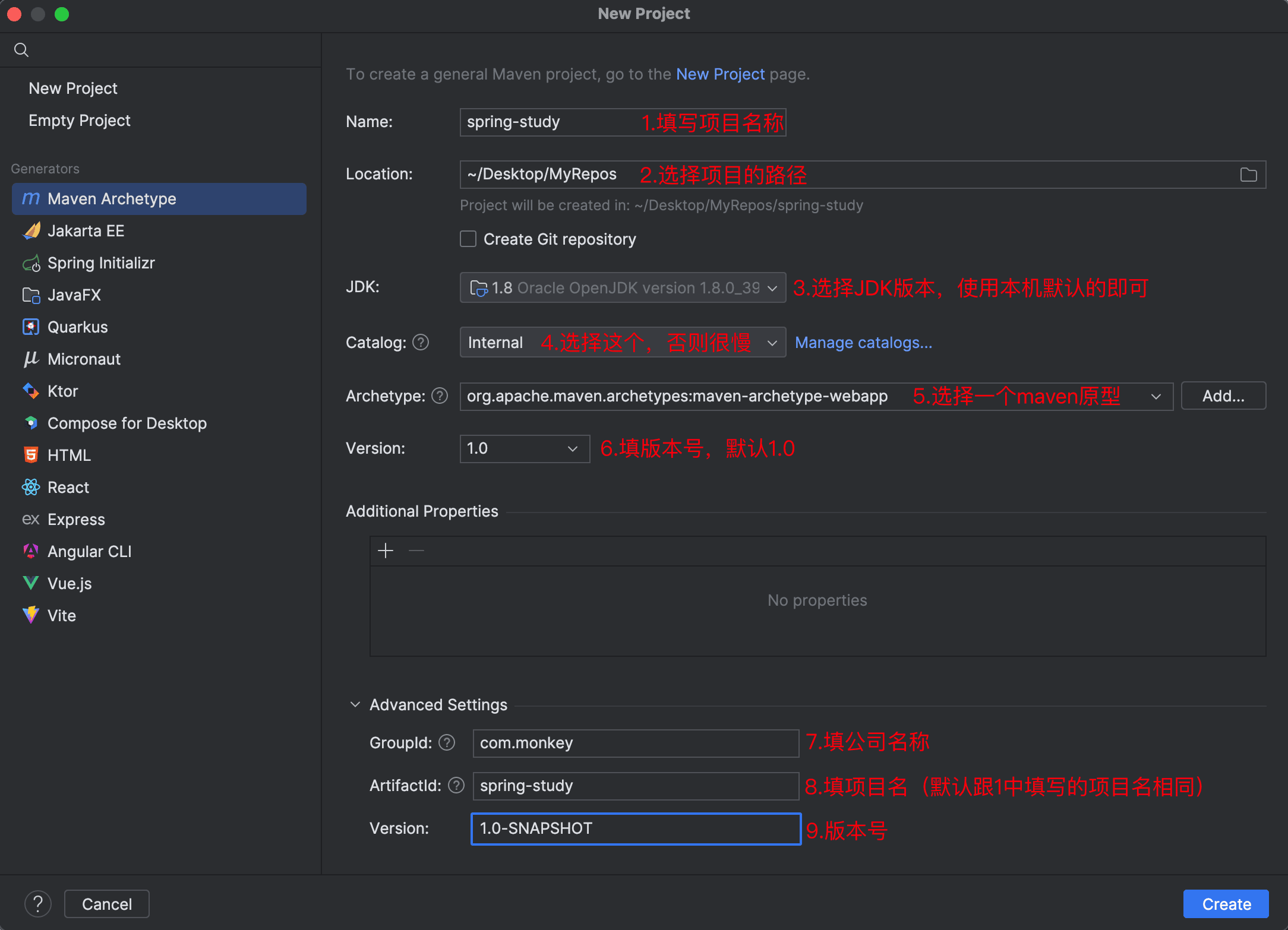Click the Quarkus icon
The width and height of the screenshot is (1288, 930).
[x=31, y=327]
